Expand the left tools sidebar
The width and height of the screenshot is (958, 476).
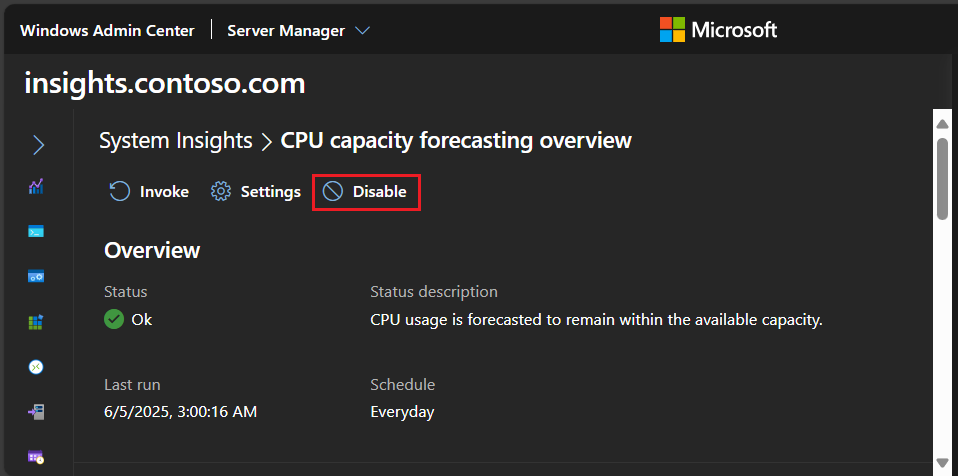[x=38, y=145]
